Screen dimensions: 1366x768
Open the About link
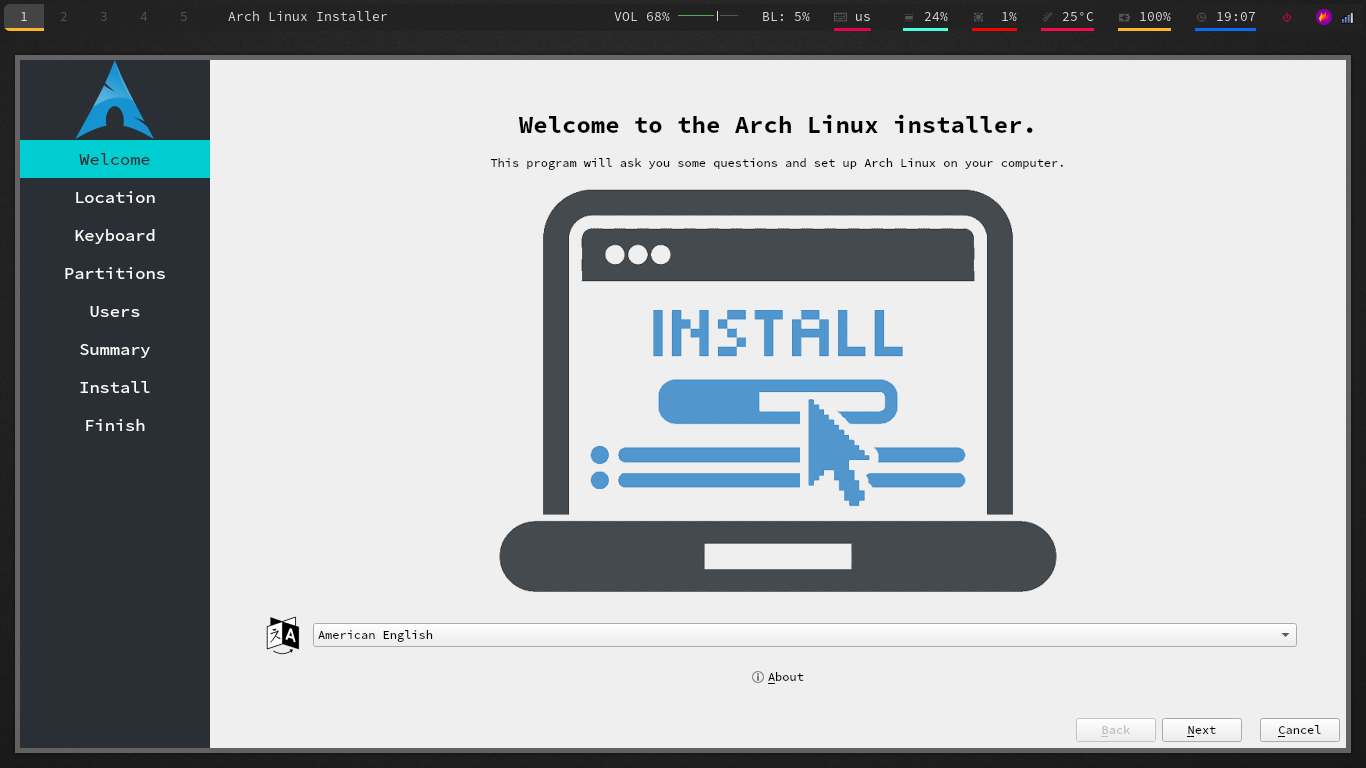point(778,677)
